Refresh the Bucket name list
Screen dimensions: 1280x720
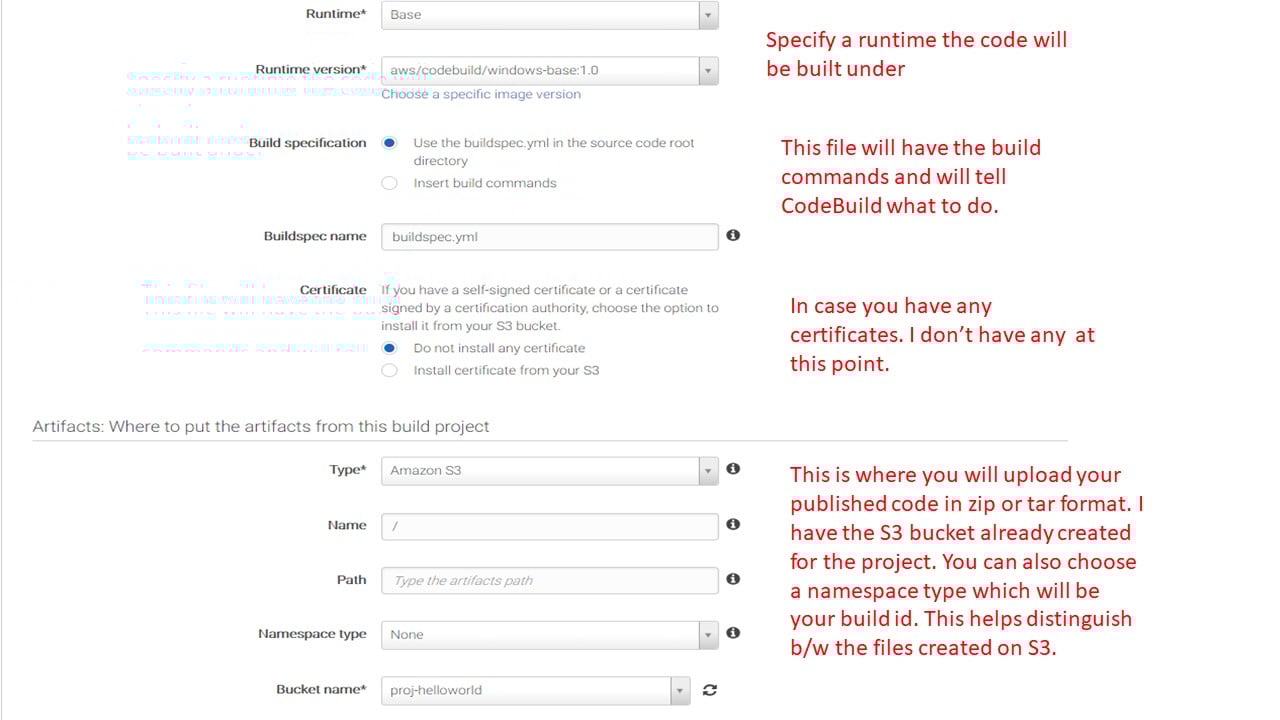[x=710, y=690]
